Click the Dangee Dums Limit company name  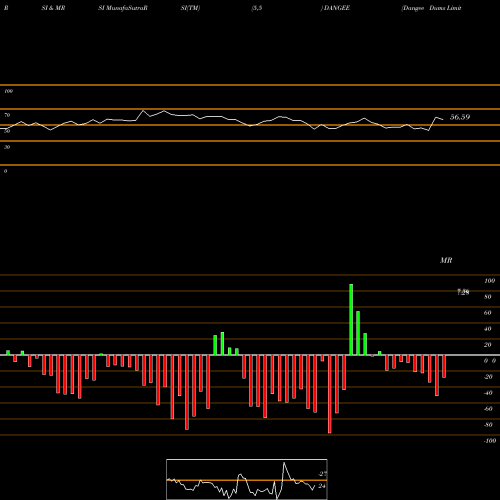tap(431, 8)
